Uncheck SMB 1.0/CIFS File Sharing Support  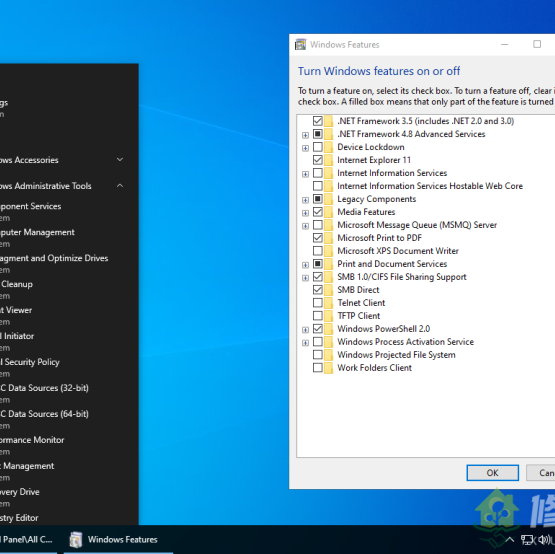(x=317, y=277)
